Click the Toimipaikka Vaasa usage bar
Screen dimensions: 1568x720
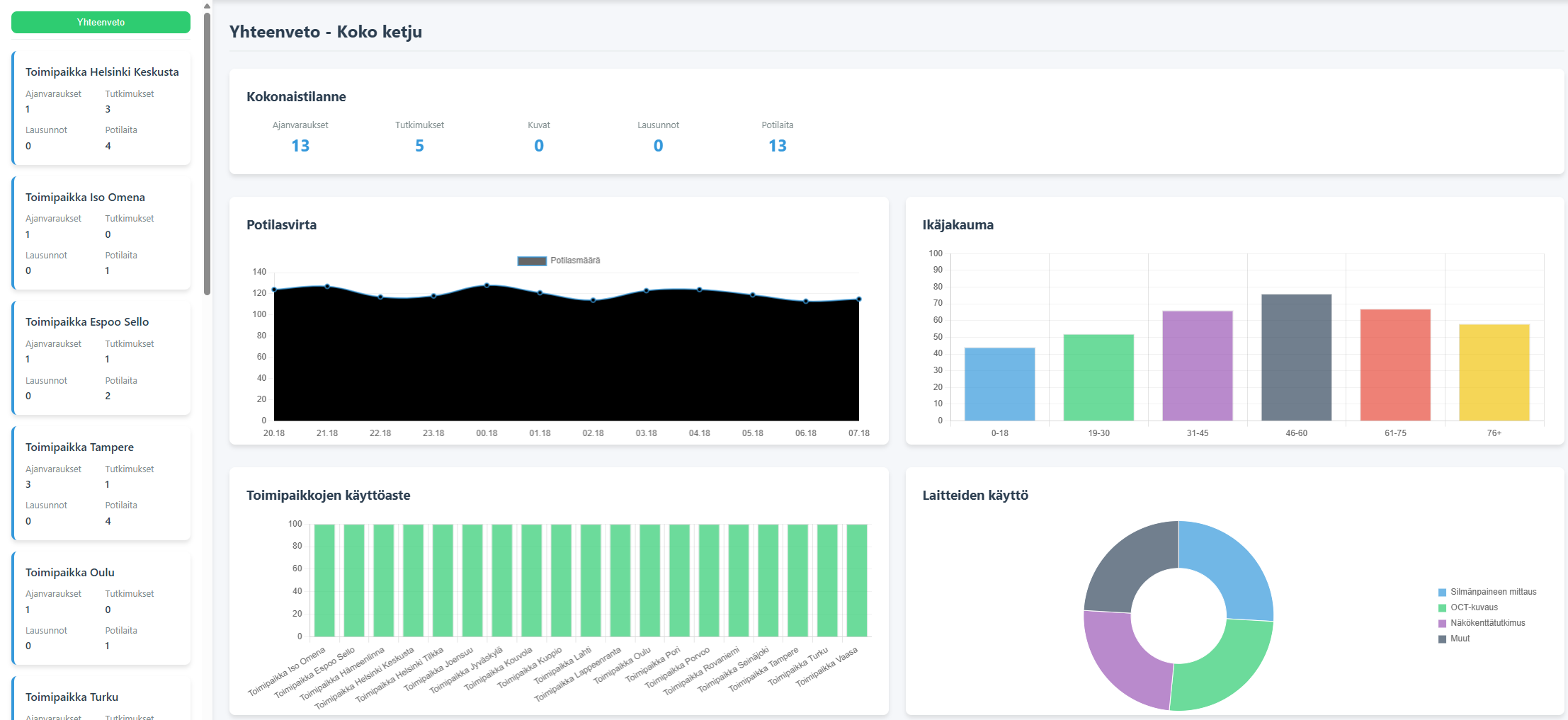click(857, 581)
